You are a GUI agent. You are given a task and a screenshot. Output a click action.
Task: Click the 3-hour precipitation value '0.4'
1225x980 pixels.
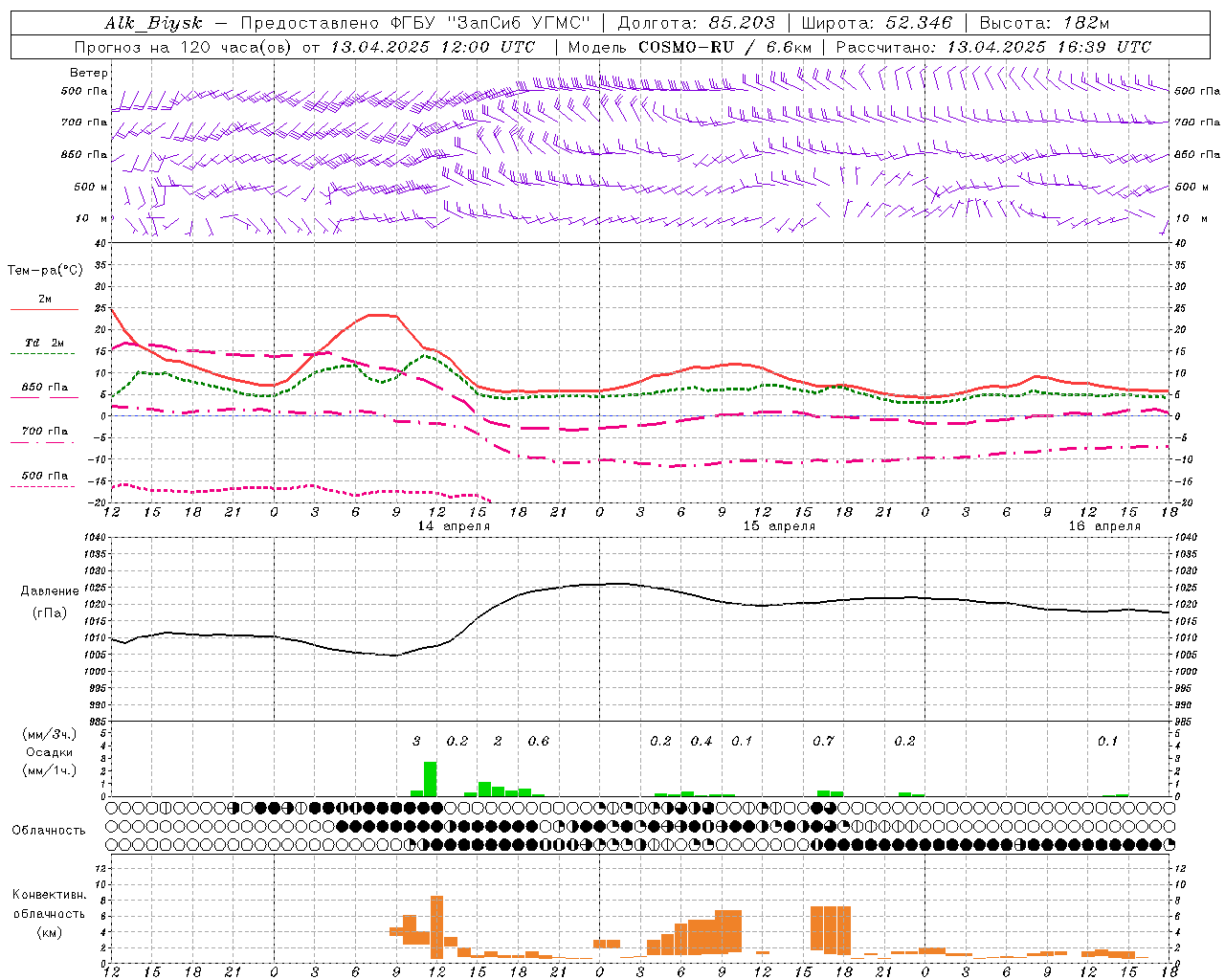tap(702, 742)
